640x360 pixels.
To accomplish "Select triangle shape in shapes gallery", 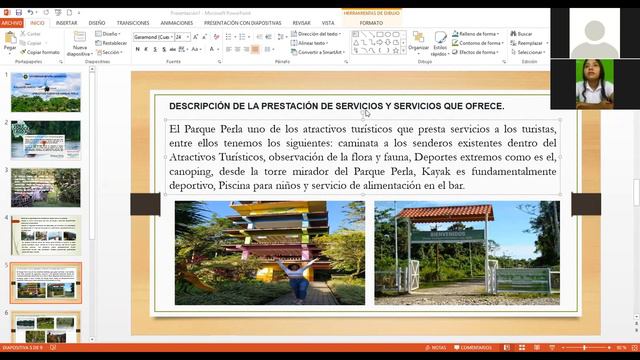I will 356,42.
